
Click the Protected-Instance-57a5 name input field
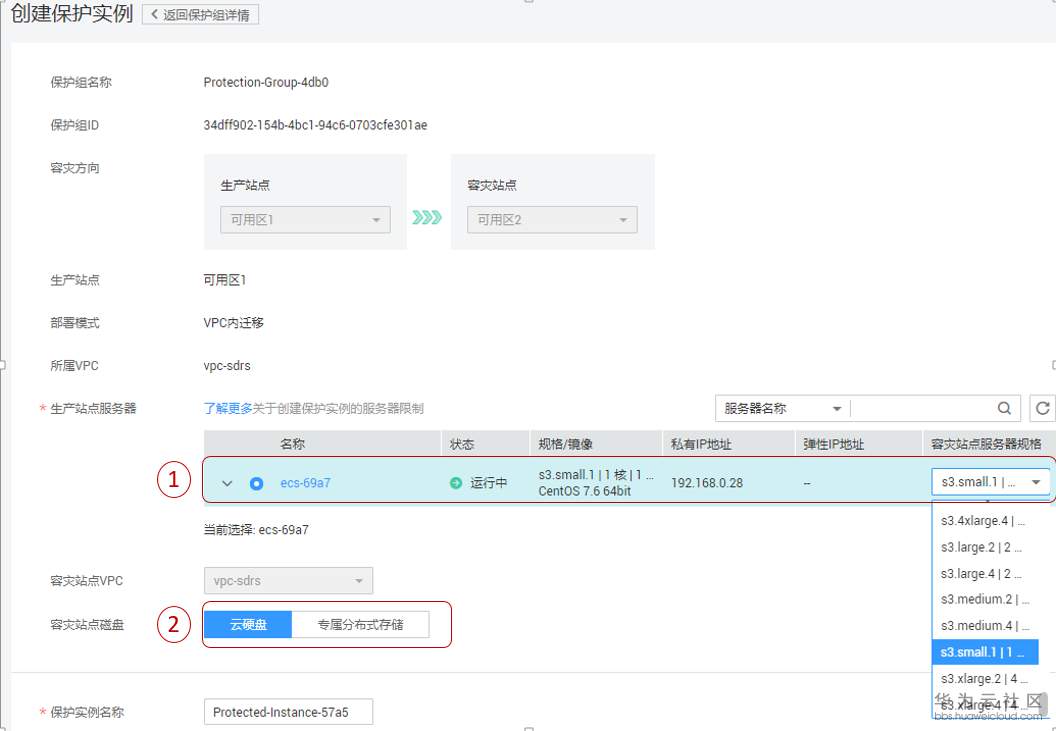point(288,711)
